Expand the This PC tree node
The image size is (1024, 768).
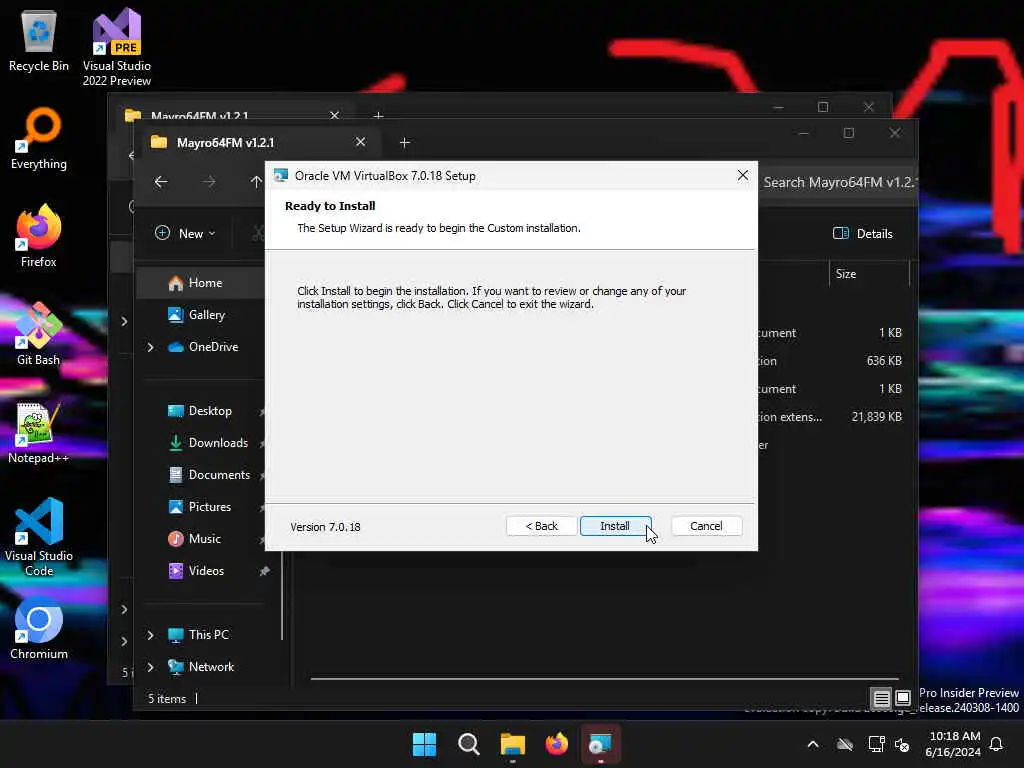pos(150,635)
